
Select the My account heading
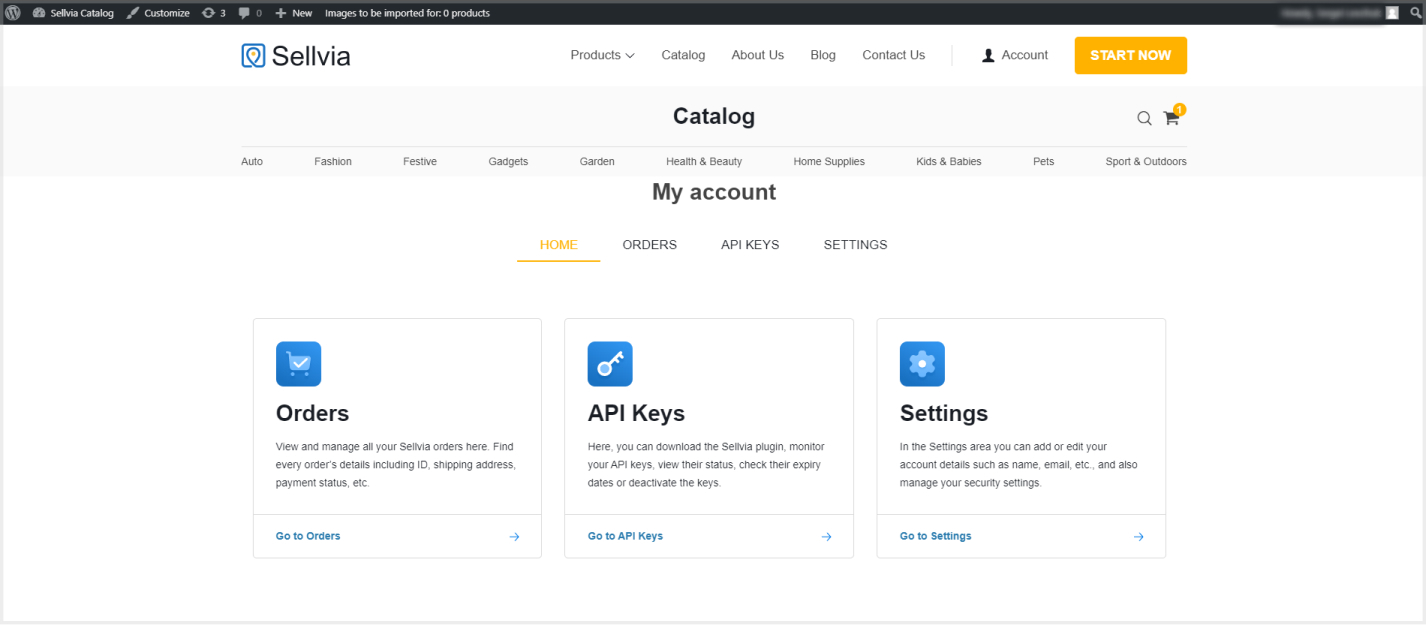(x=714, y=192)
